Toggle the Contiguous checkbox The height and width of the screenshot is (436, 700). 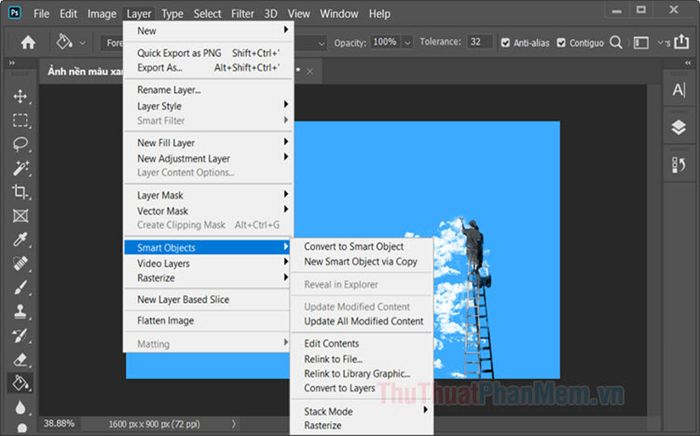[561, 43]
